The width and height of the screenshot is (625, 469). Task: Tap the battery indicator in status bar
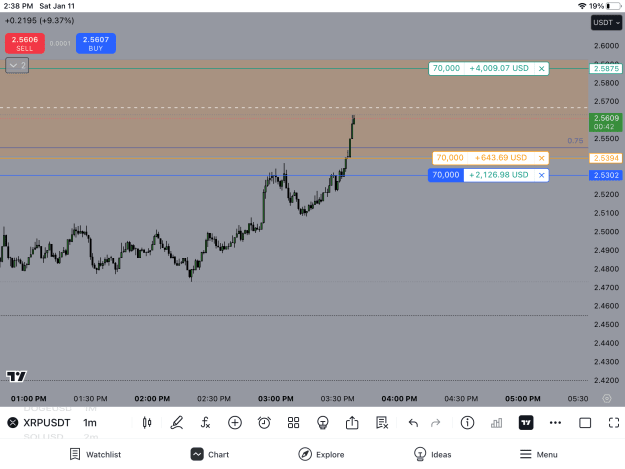click(613, 6)
